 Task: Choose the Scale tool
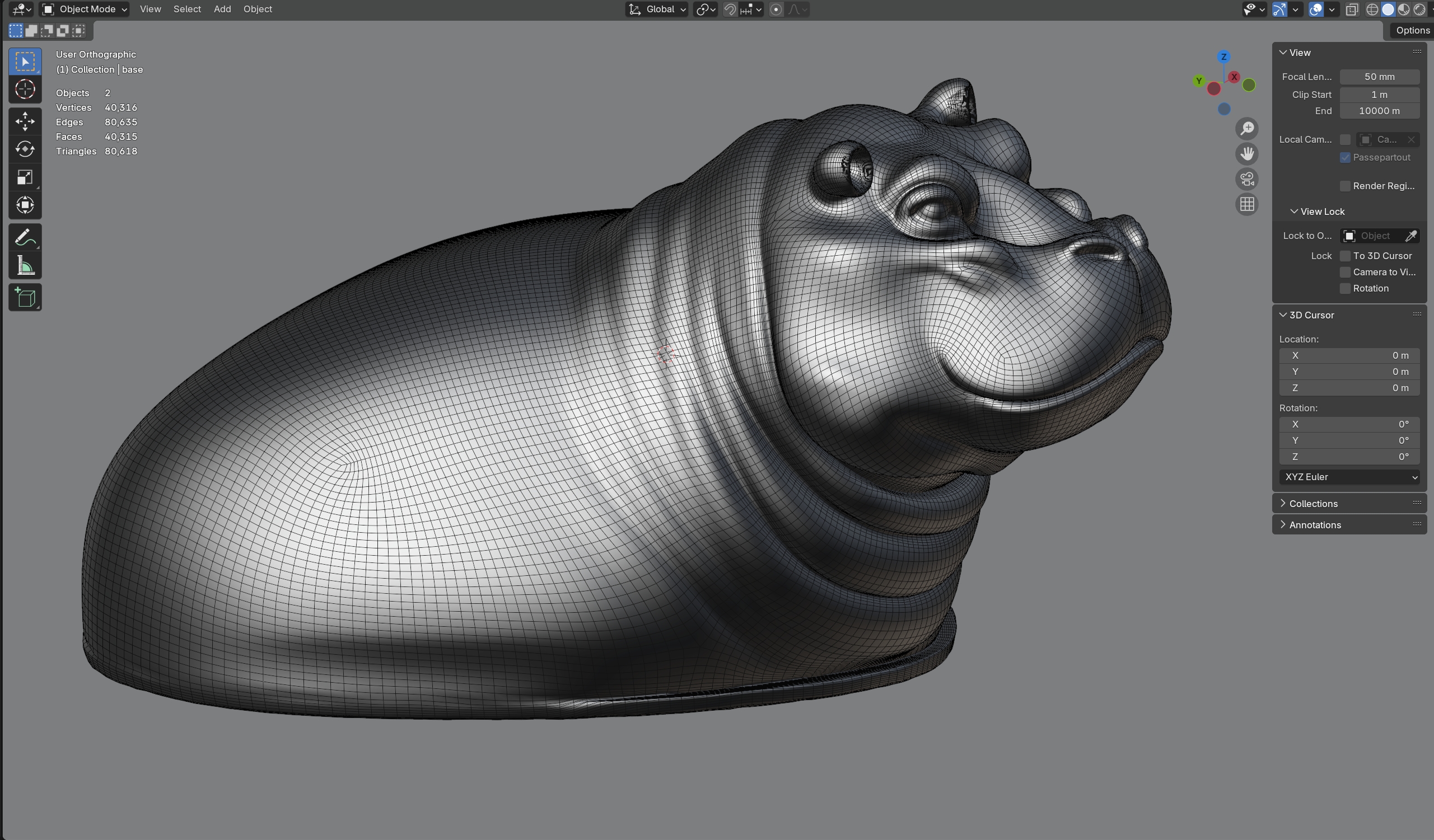(x=25, y=177)
